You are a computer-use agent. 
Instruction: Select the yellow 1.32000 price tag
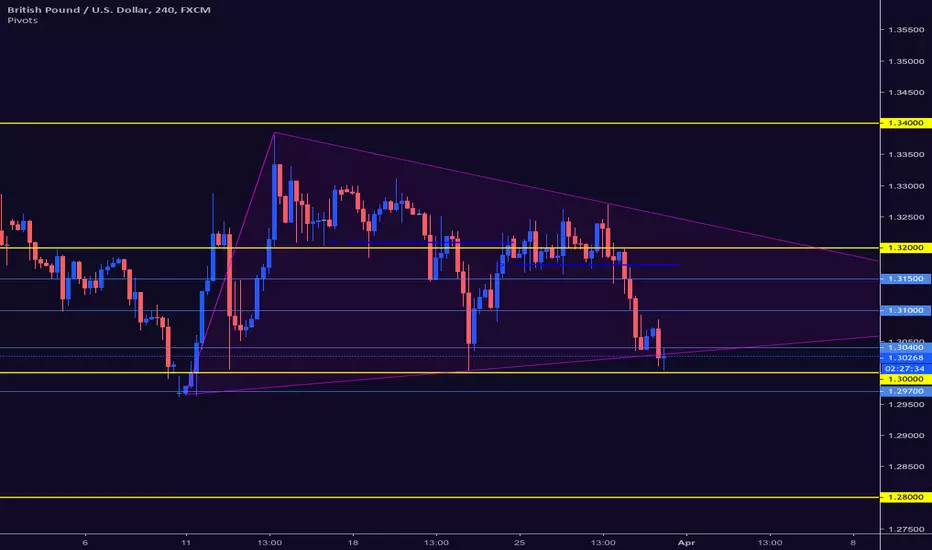coord(906,247)
